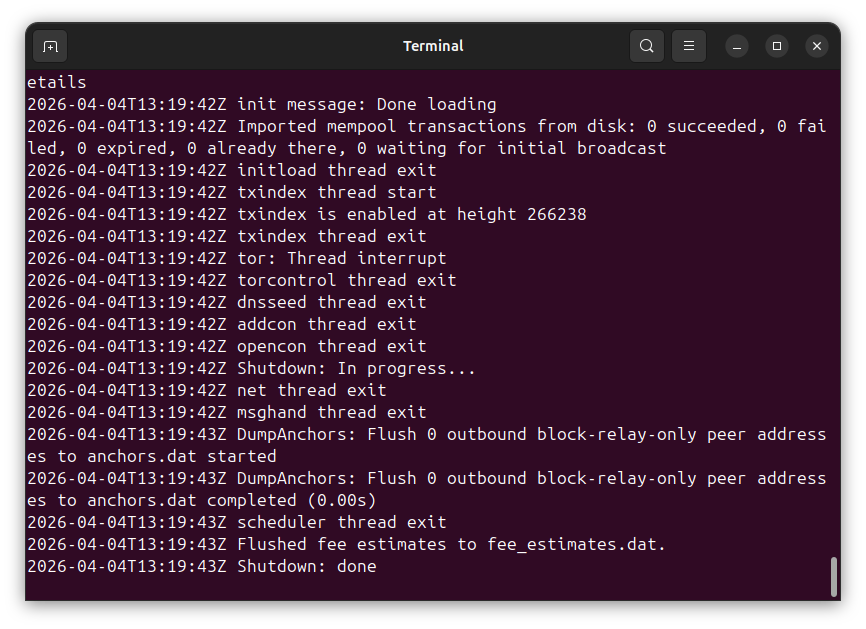Click the "Shutdown: done" log line
866x629 pixels.
[x=306, y=567]
